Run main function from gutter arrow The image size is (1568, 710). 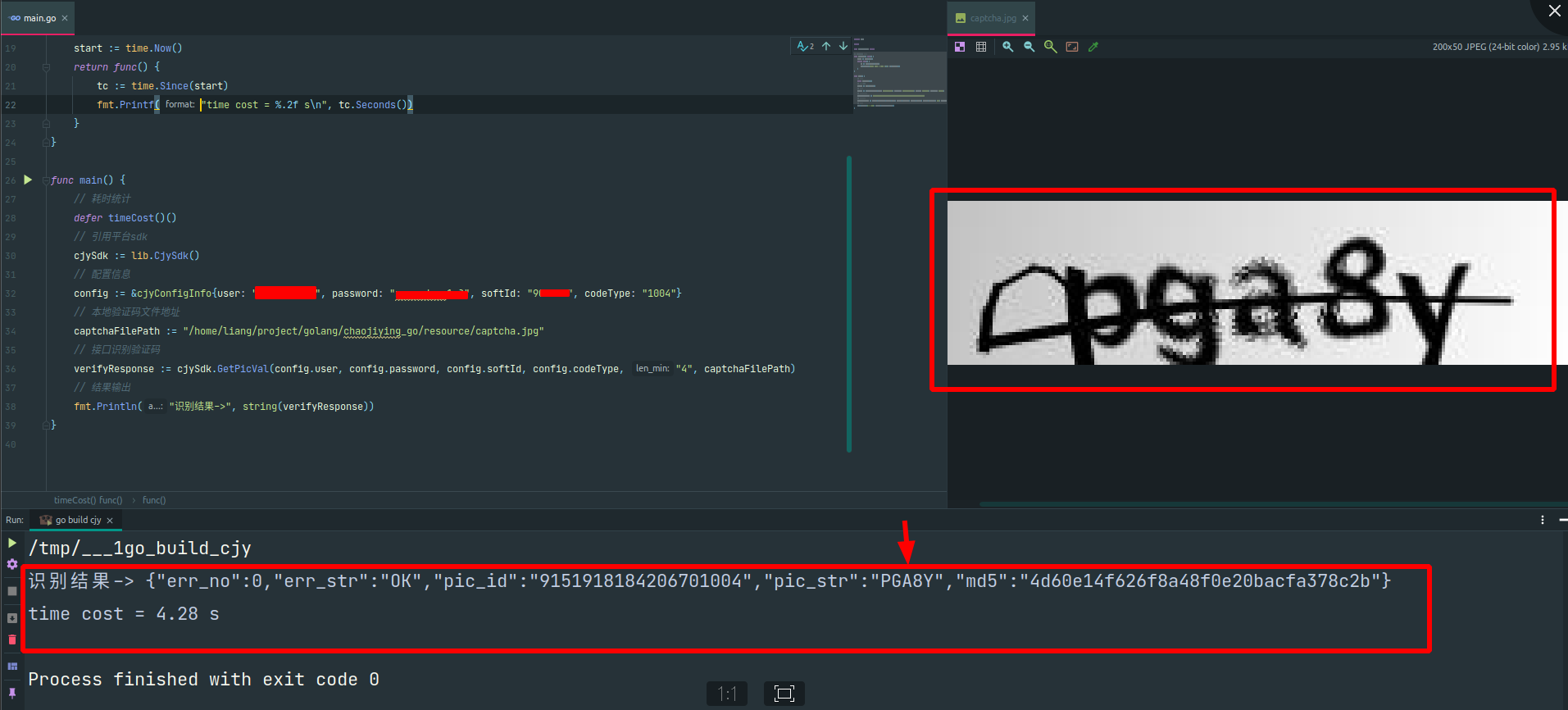pos(28,180)
